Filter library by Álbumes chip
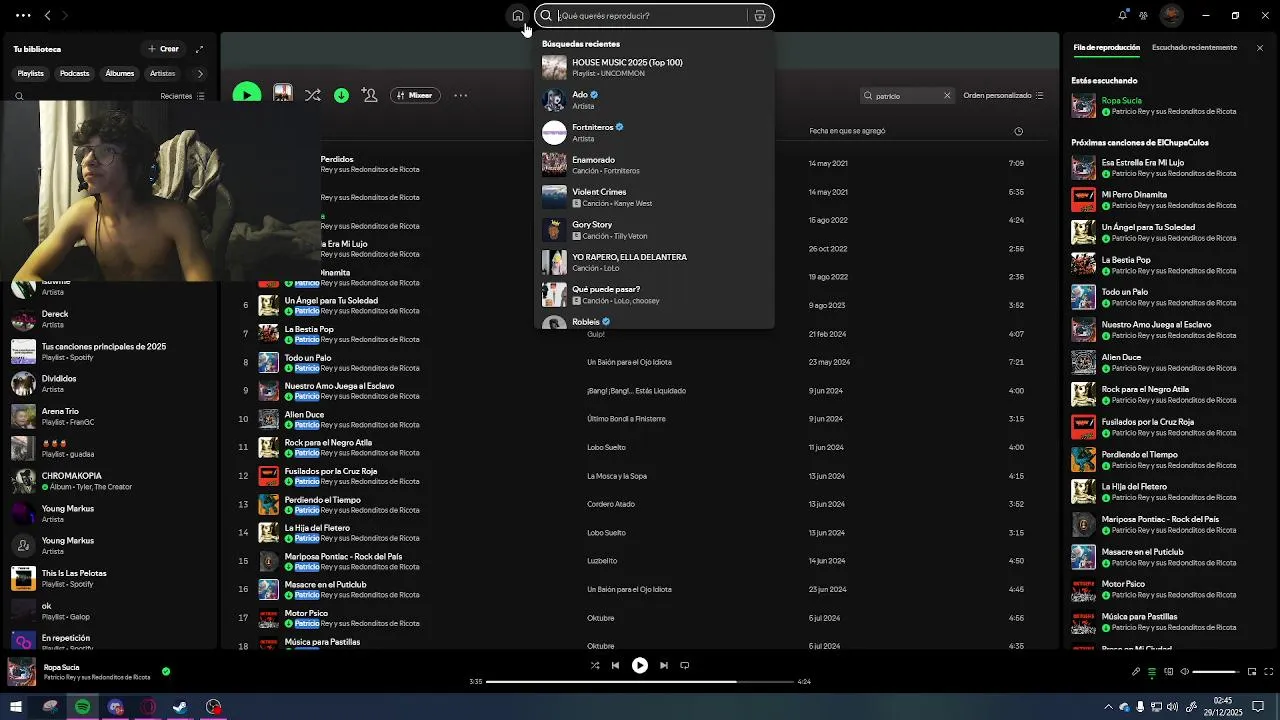The image size is (1280, 720). pos(119,73)
